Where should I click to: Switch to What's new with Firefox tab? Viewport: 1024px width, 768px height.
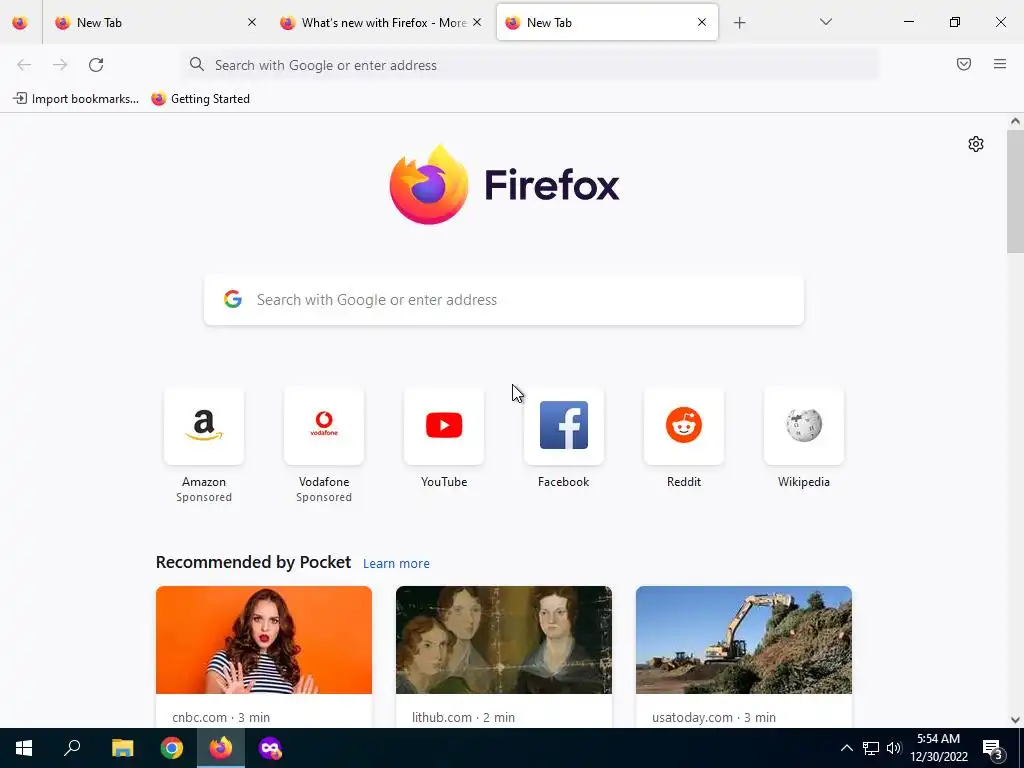pyautogui.click(x=381, y=22)
